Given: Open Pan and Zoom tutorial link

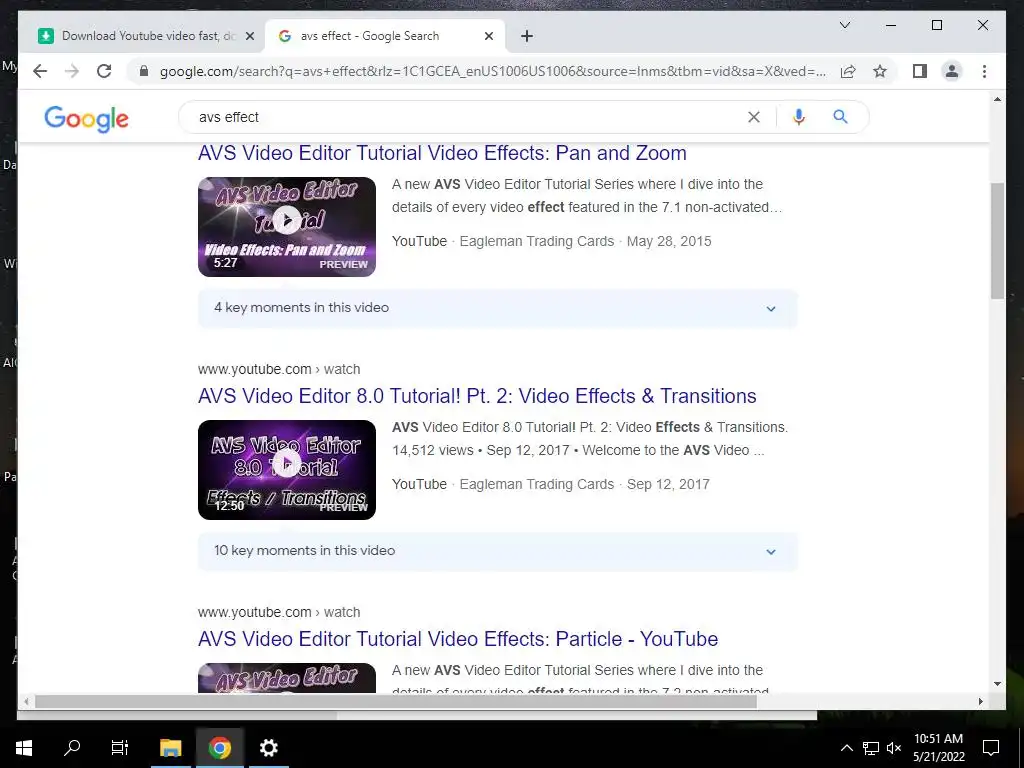Looking at the screenshot, I should pyautogui.click(x=442, y=153).
